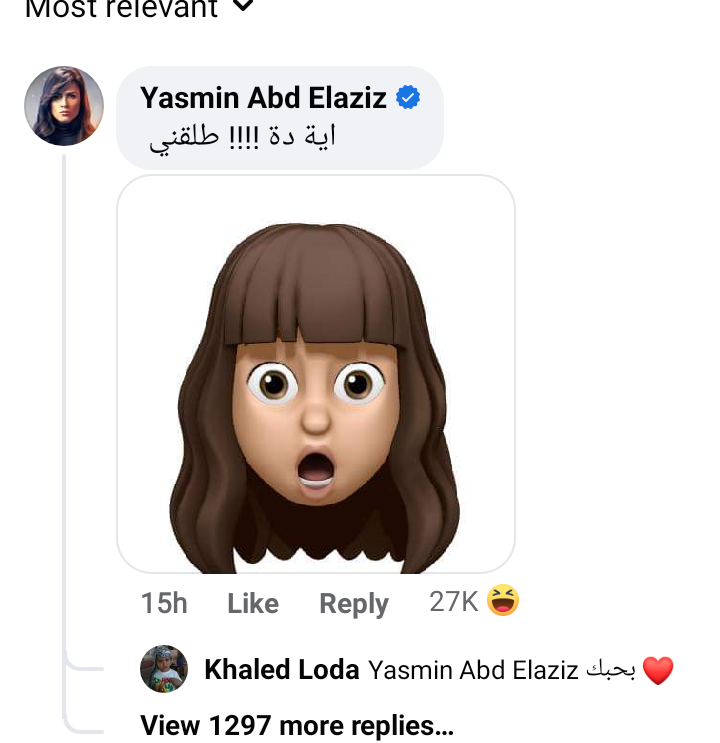The width and height of the screenshot is (720, 743).
Task: Open Khaled Loda's profile picture
Action: 164,670
